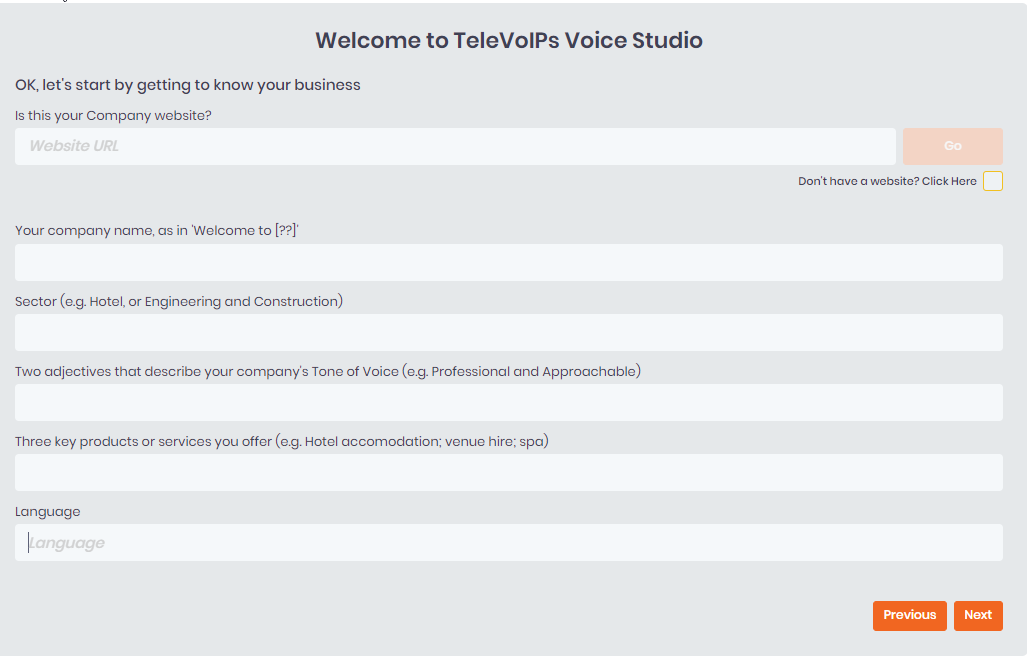The image size is (1027, 657).
Task: Proceed with the Next button
Action: pyautogui.click(x=978, y=616)
